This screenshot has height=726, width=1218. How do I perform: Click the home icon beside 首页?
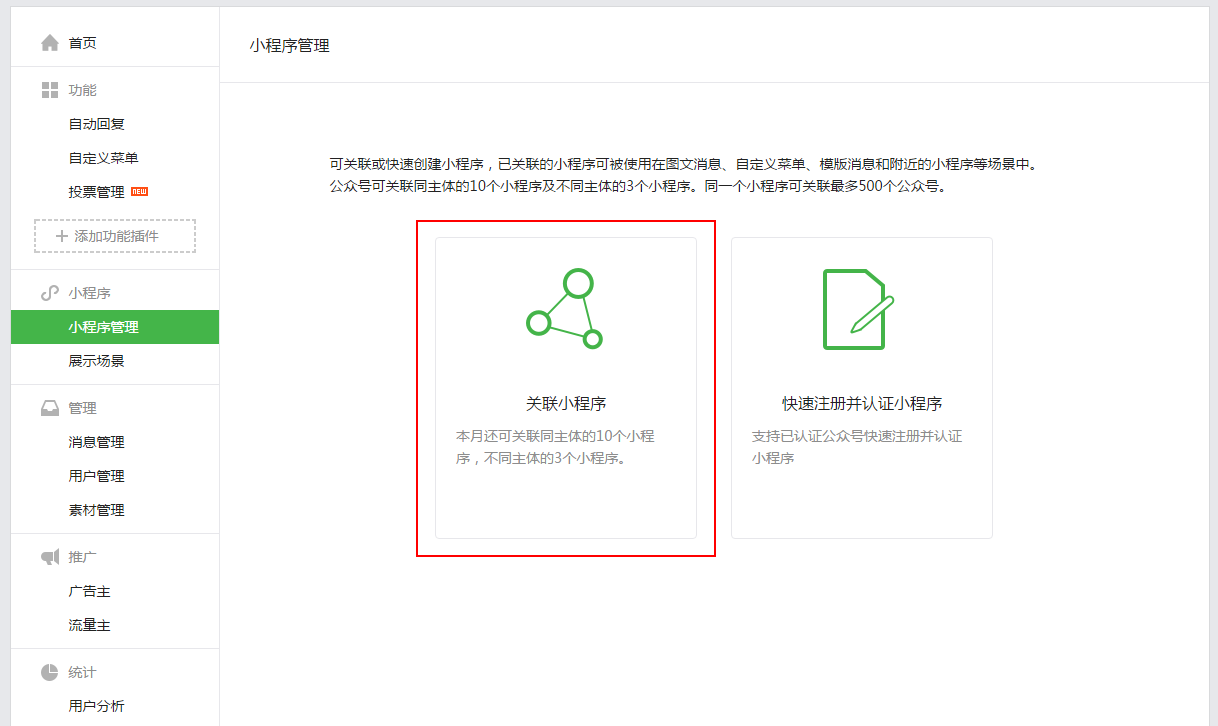click(50, 43)
